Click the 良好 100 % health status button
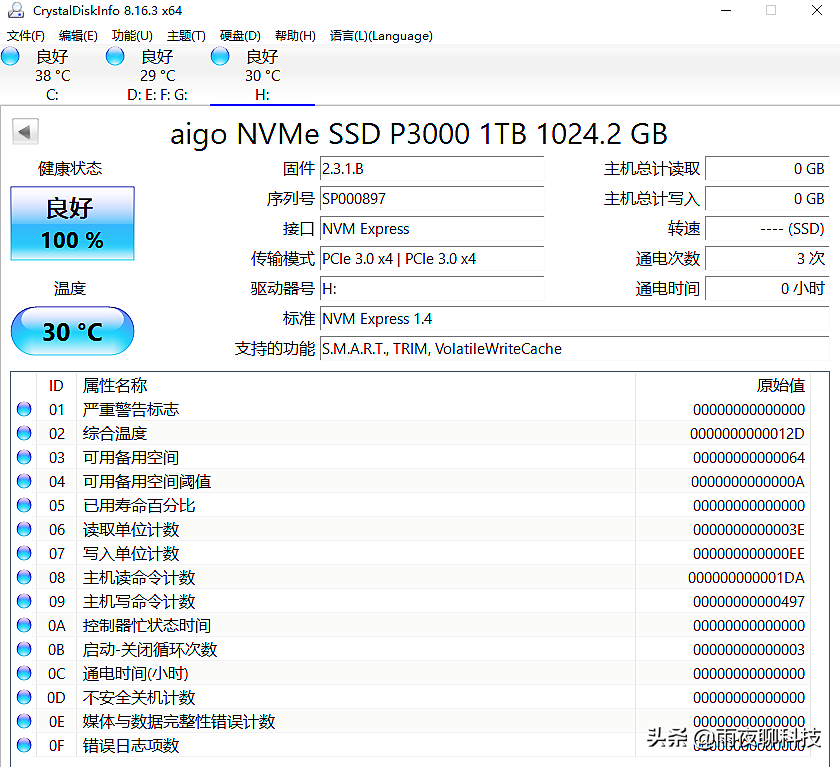Screen dimensions: 840x767 72,223
